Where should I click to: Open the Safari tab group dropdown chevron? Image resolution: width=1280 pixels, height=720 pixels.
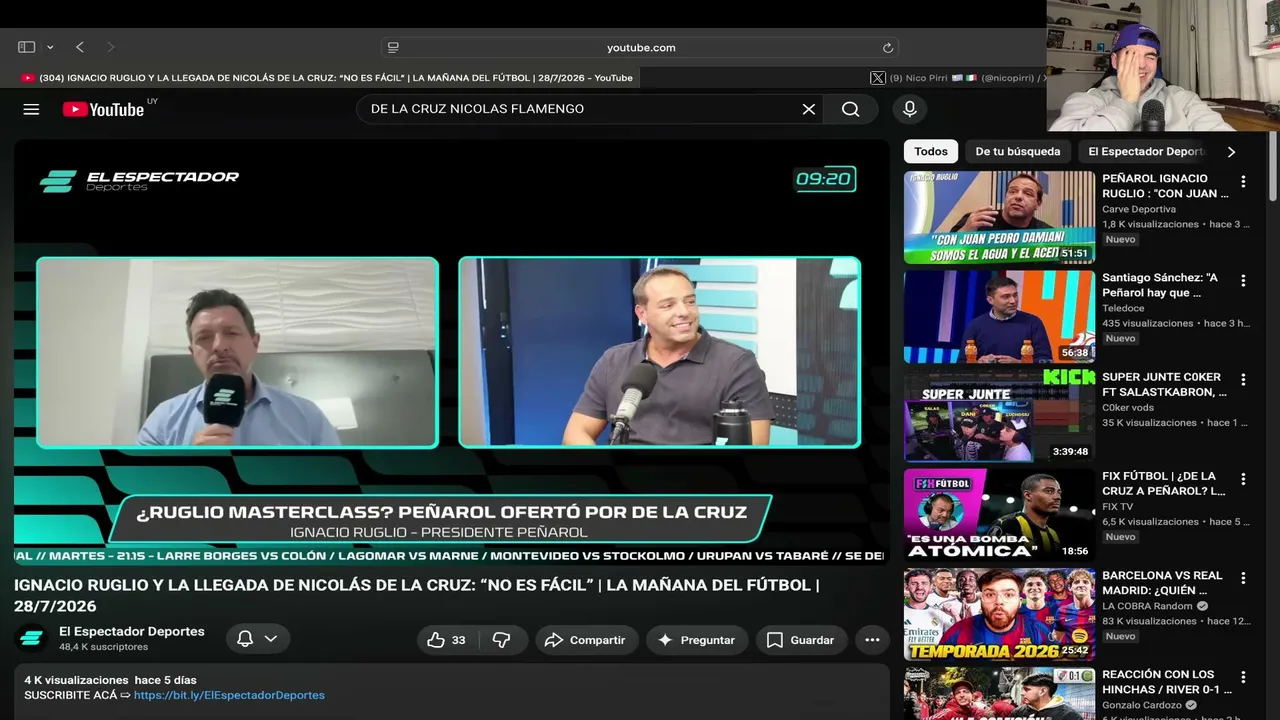(x=50, y=47)
